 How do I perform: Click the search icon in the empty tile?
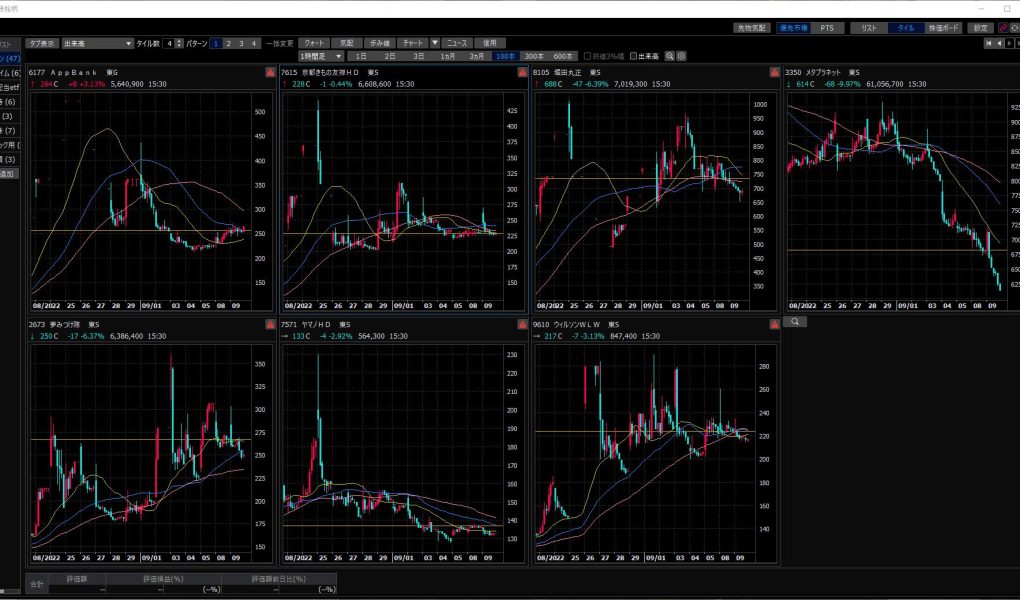point(795,322)
